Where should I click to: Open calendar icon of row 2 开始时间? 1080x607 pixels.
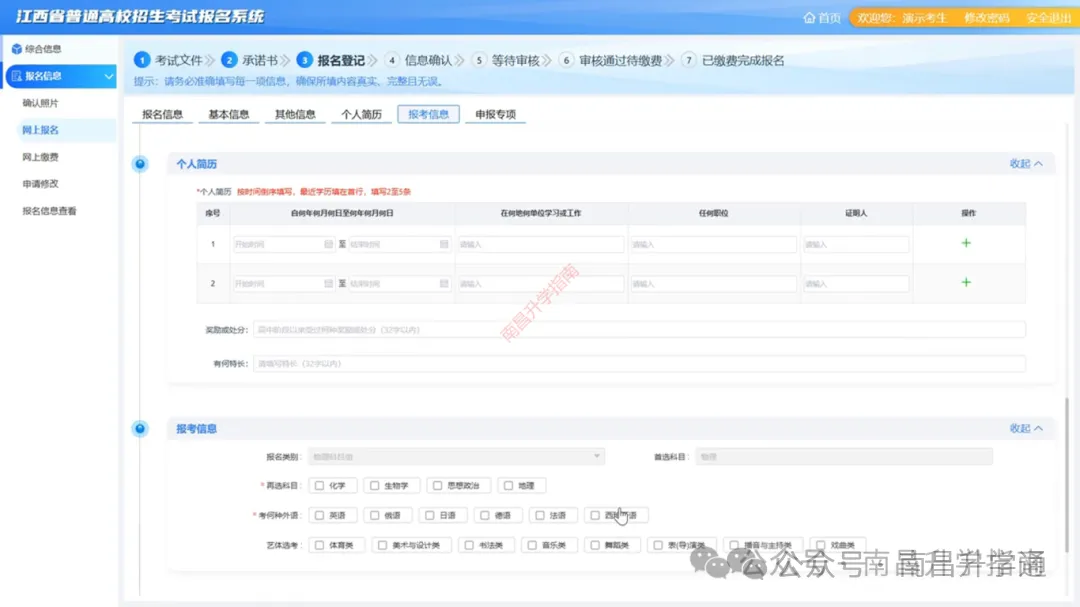[x=328, y=283]
